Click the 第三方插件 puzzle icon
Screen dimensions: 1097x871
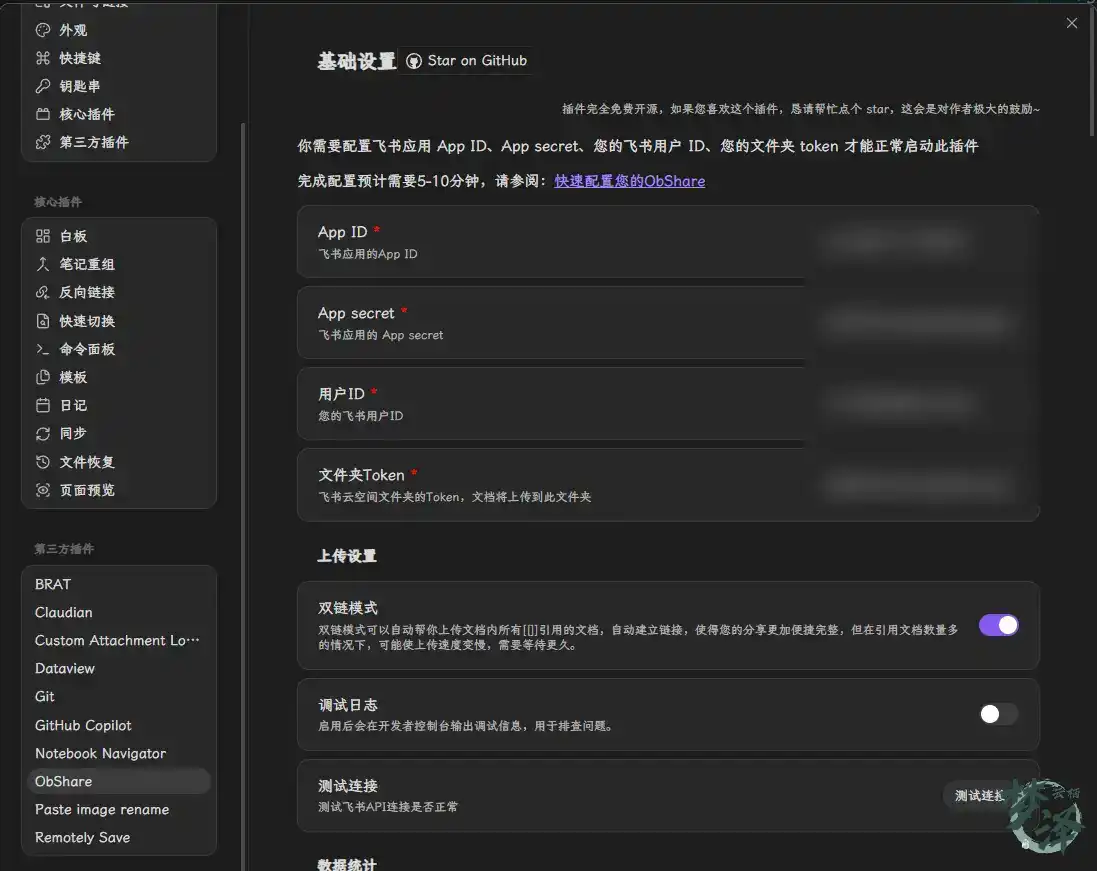click(43, 142)
